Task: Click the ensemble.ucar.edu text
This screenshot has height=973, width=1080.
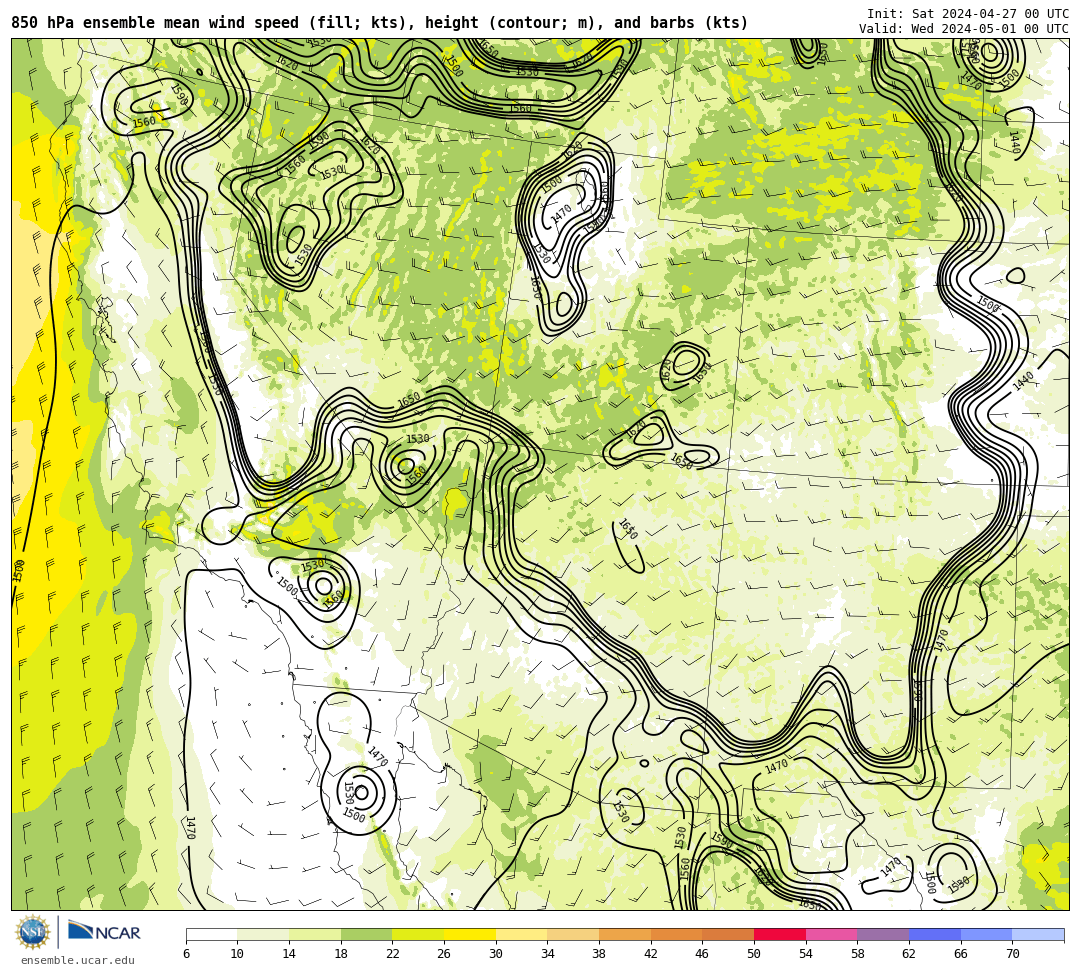Action: (x=78, y=960)
